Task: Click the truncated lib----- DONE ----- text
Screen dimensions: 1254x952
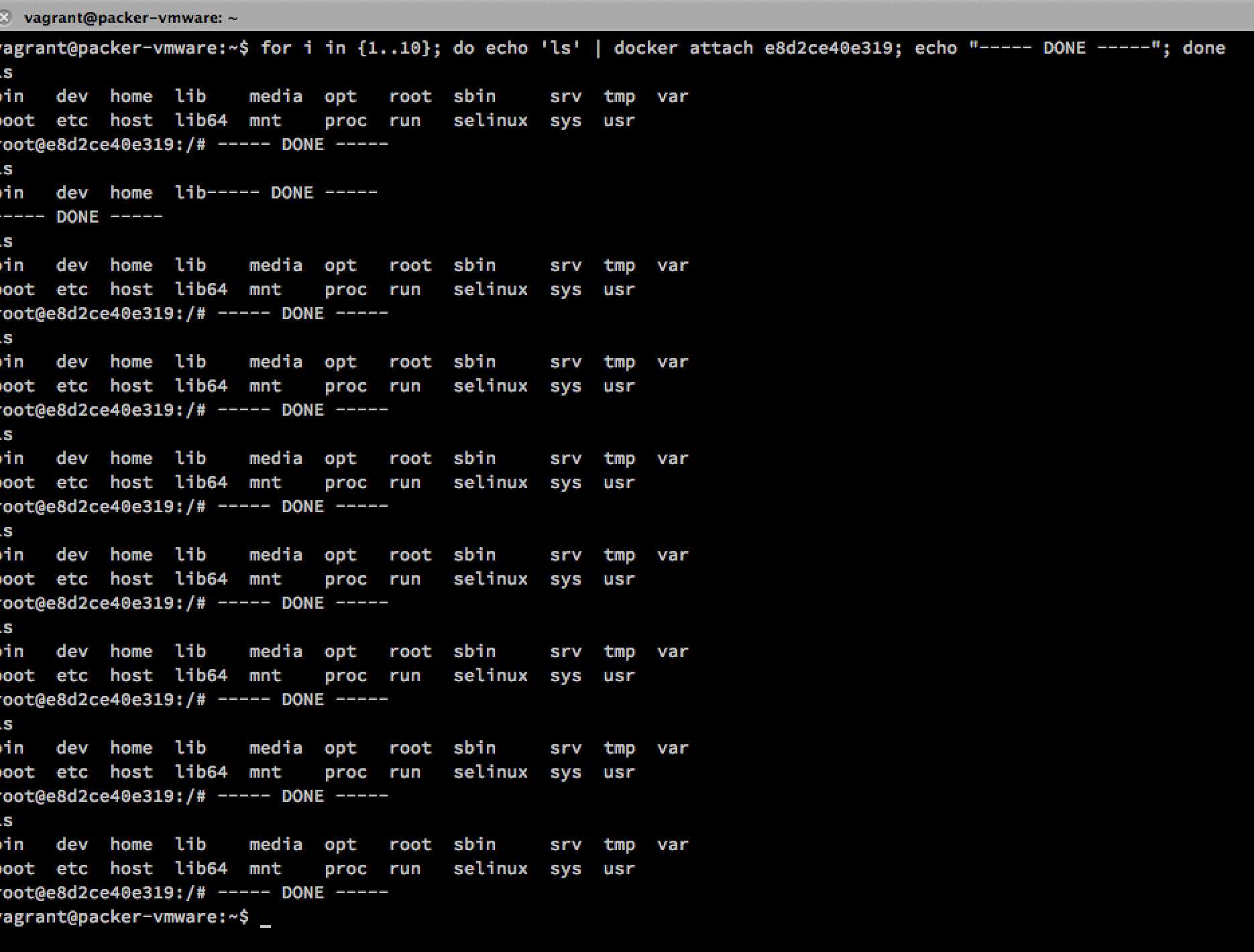Action: 276,193
